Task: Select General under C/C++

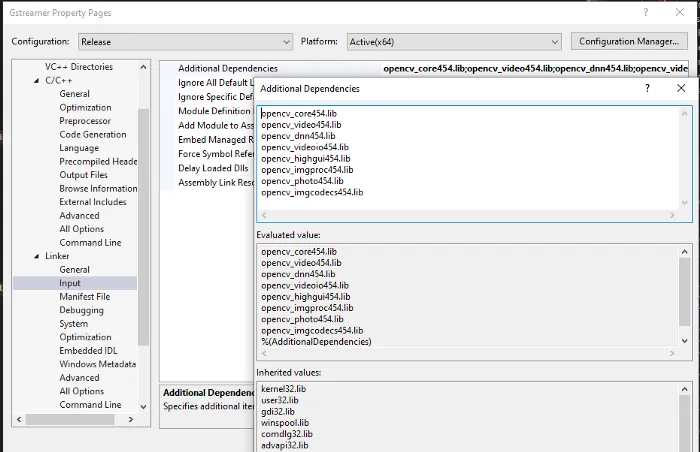Action: [x=75, y=94]
